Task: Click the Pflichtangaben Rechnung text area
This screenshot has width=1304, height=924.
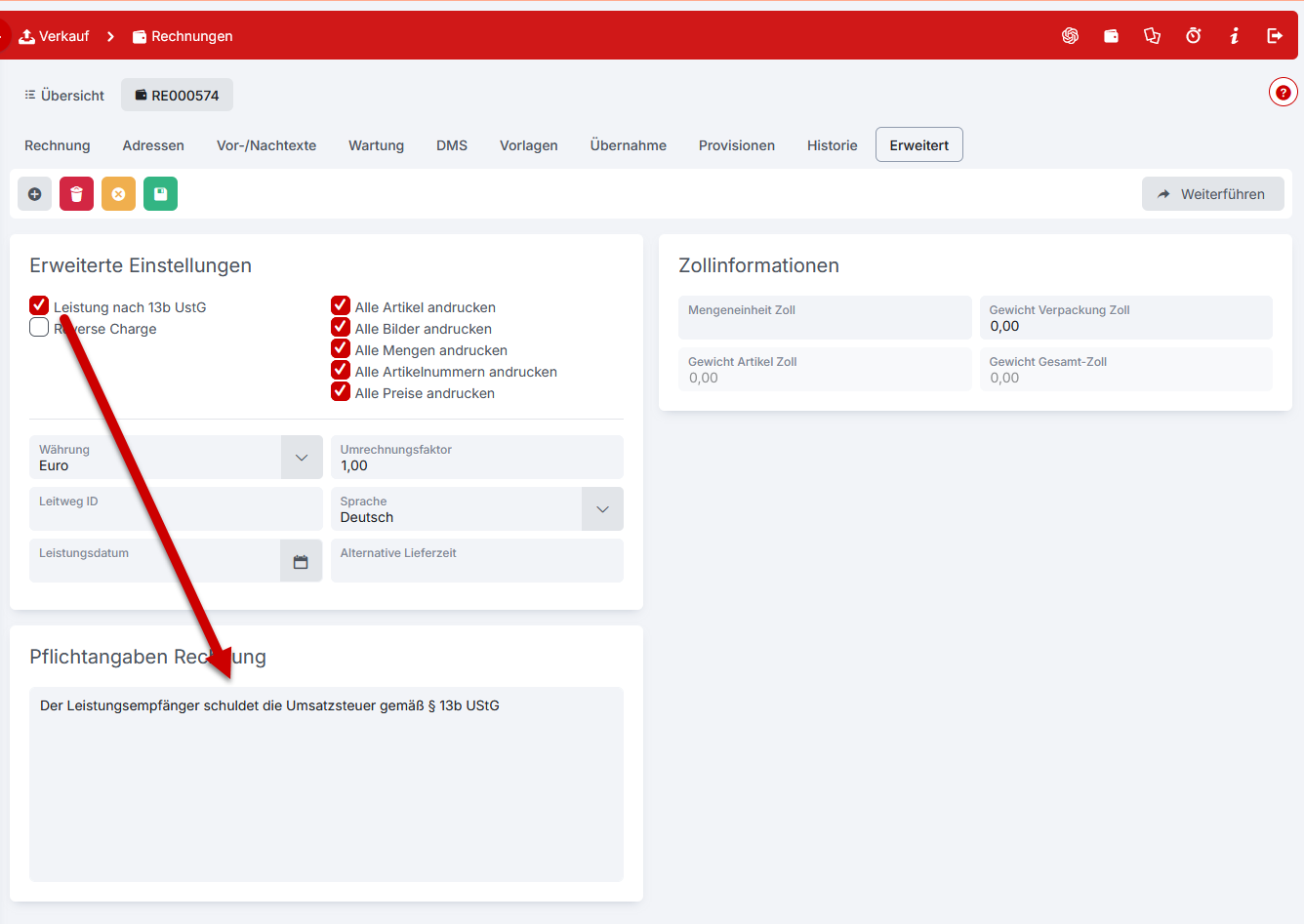Action: click(x=326, y=784)
